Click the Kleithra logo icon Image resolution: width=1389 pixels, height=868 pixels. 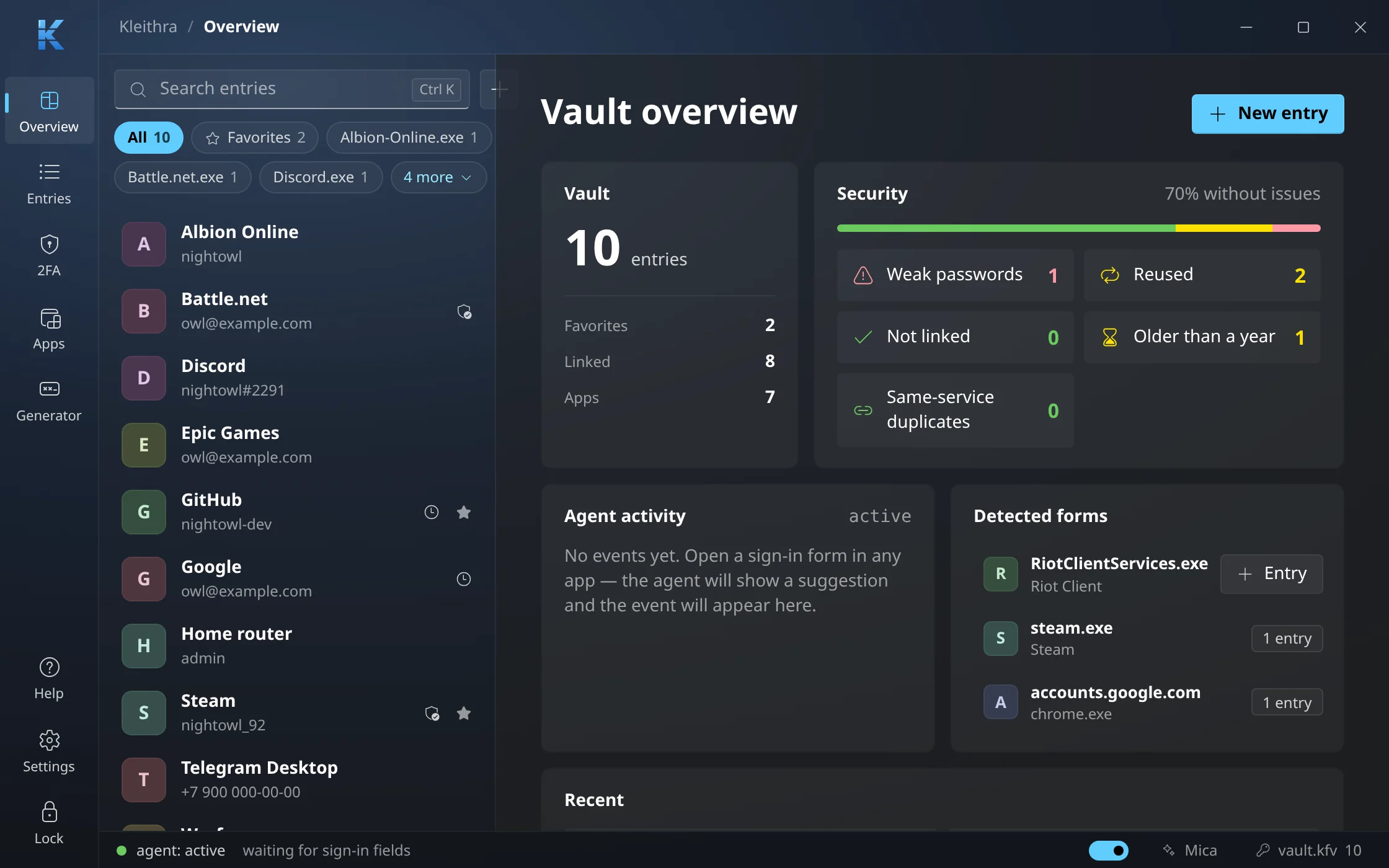click(50, 34)
